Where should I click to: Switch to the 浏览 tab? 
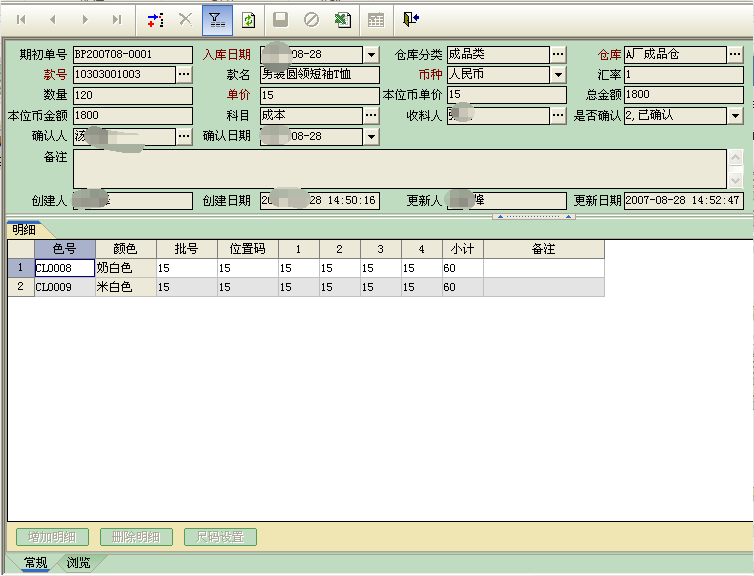coord(78,563)
